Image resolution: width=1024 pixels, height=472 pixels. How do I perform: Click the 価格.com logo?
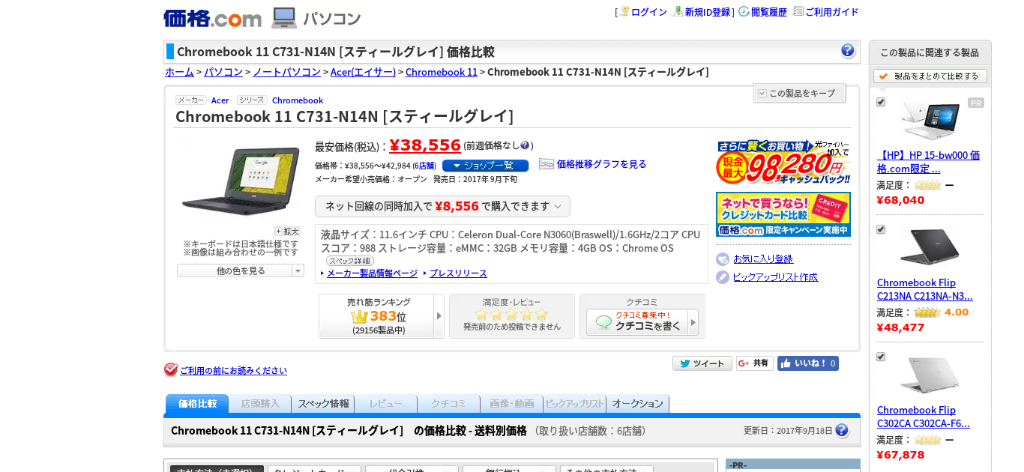tap(212, 18)
